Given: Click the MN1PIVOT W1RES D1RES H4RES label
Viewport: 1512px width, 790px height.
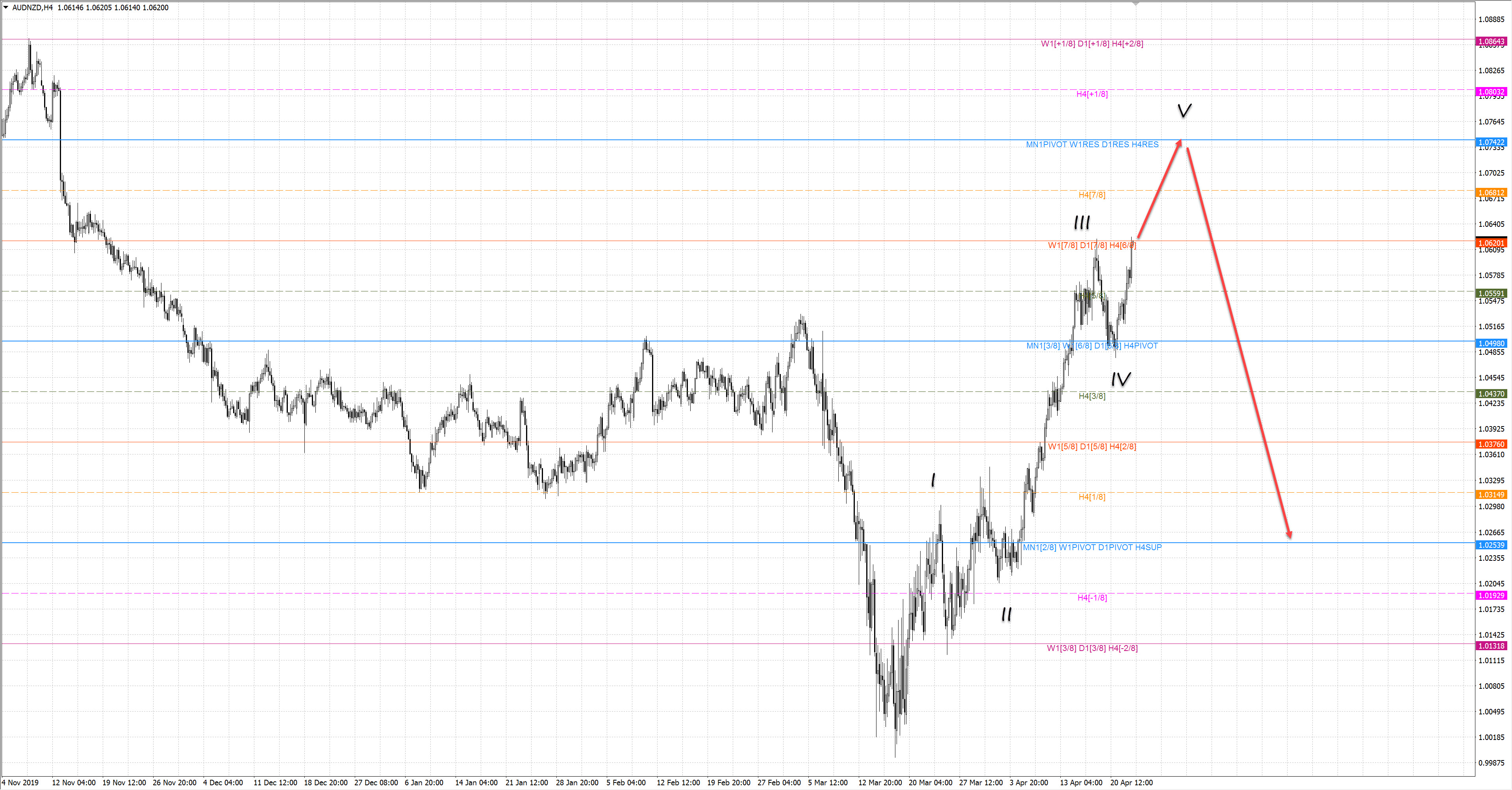Looking at the screenshot, I should click(x=1092, y=145).
